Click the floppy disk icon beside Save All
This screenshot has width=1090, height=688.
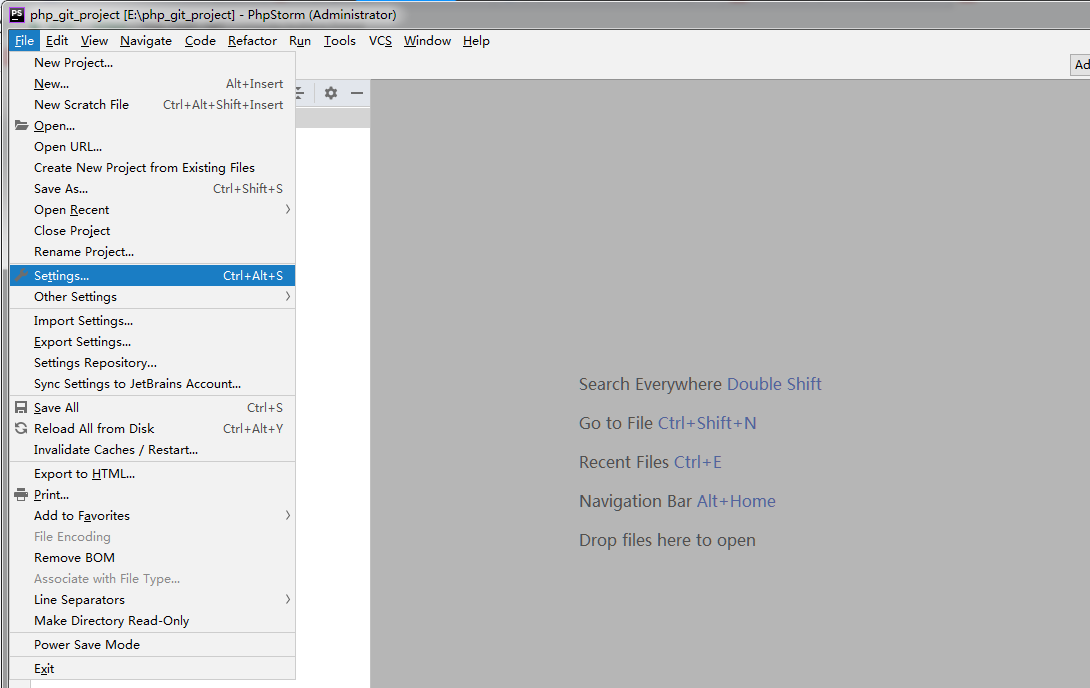click(x=22, y=408)
